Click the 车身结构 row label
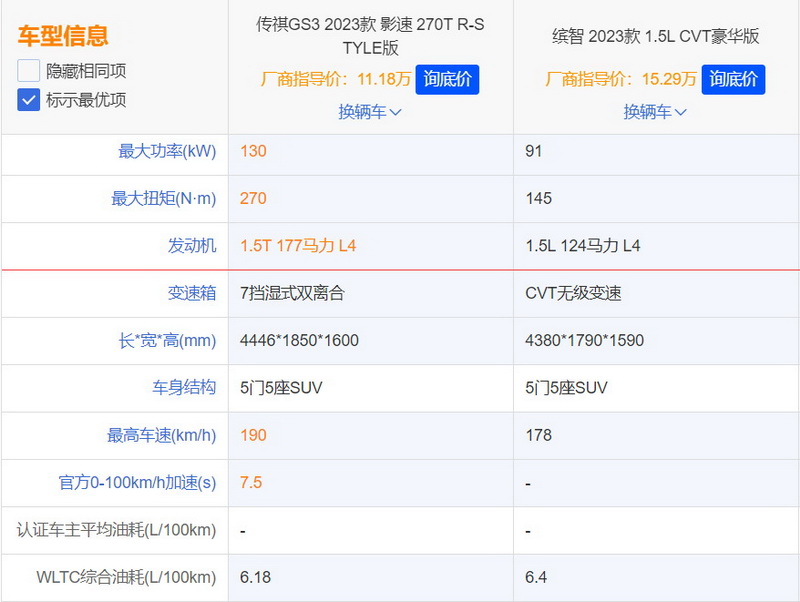Image resolution: width=800 pixels, height=602 pixels. (x=183, y=387)
